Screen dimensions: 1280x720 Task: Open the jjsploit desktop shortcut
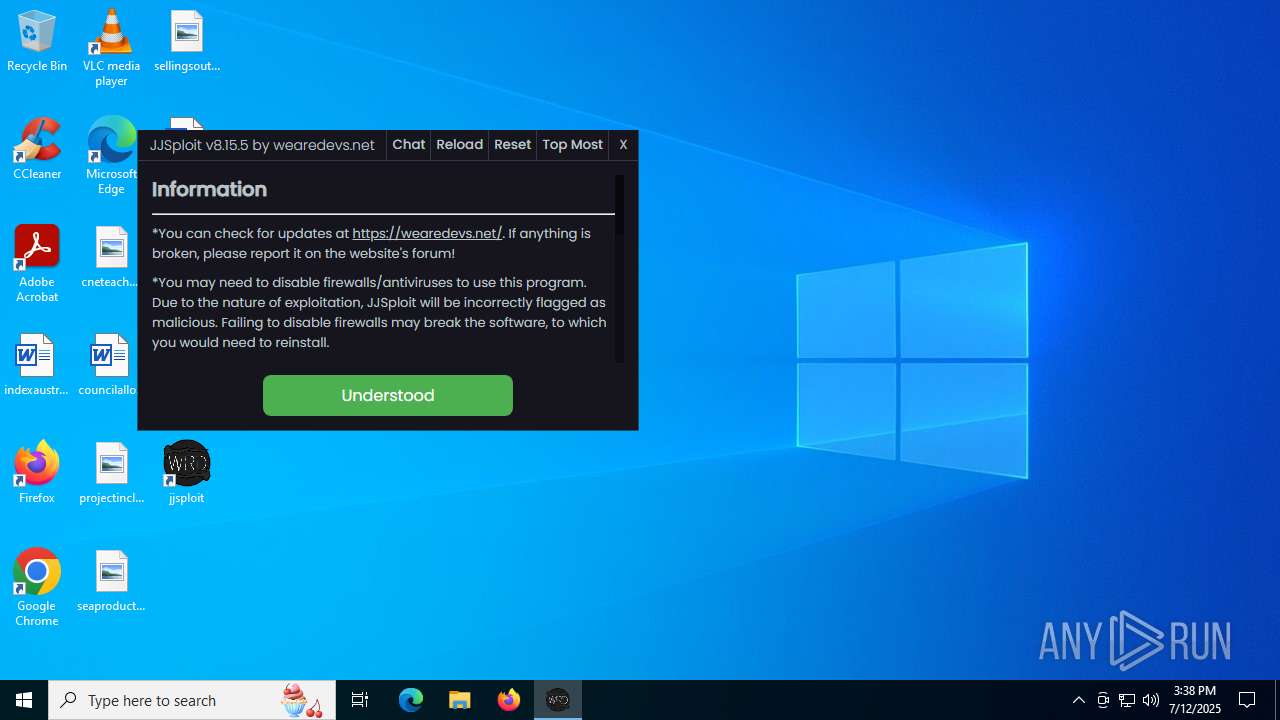(x=186, y=473)
